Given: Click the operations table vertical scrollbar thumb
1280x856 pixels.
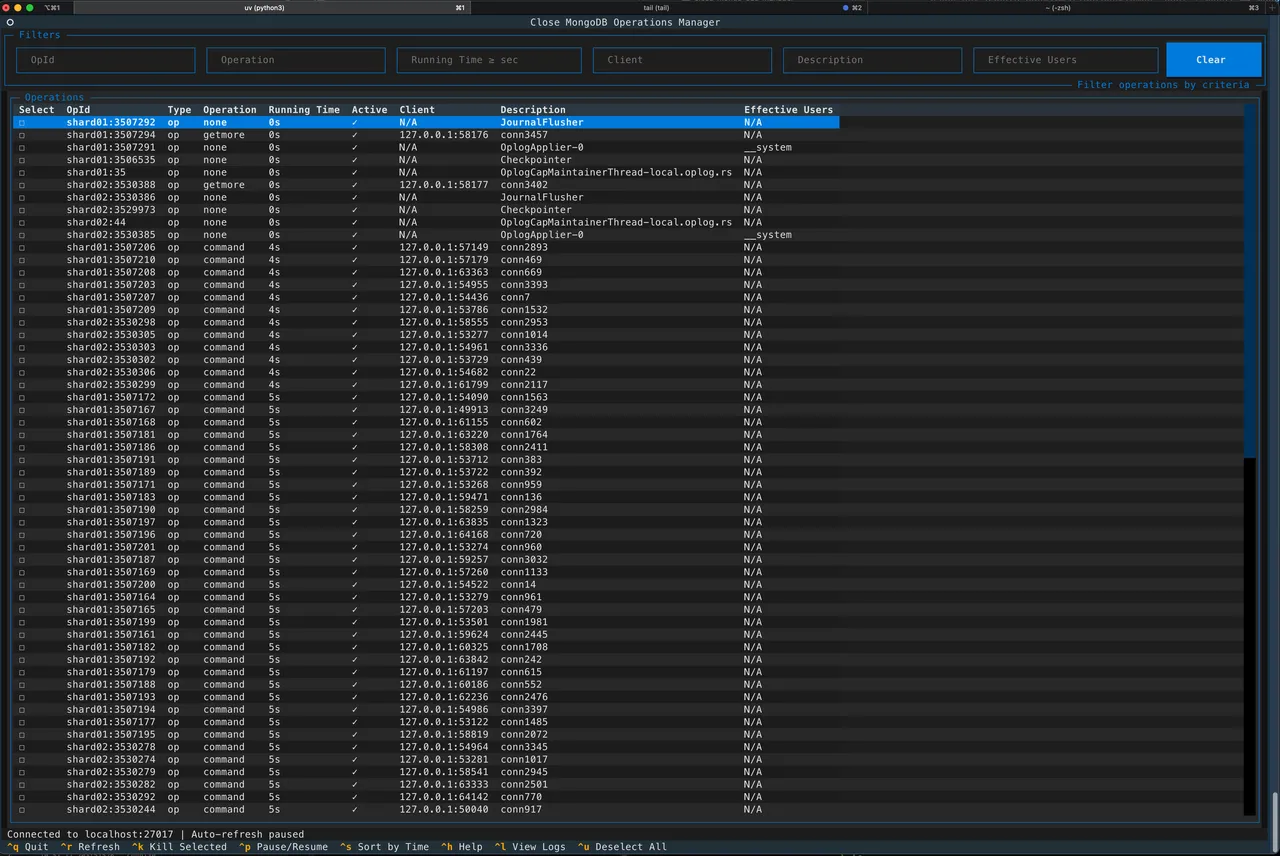Looking at the screenshot, I should click(1250, 280).
